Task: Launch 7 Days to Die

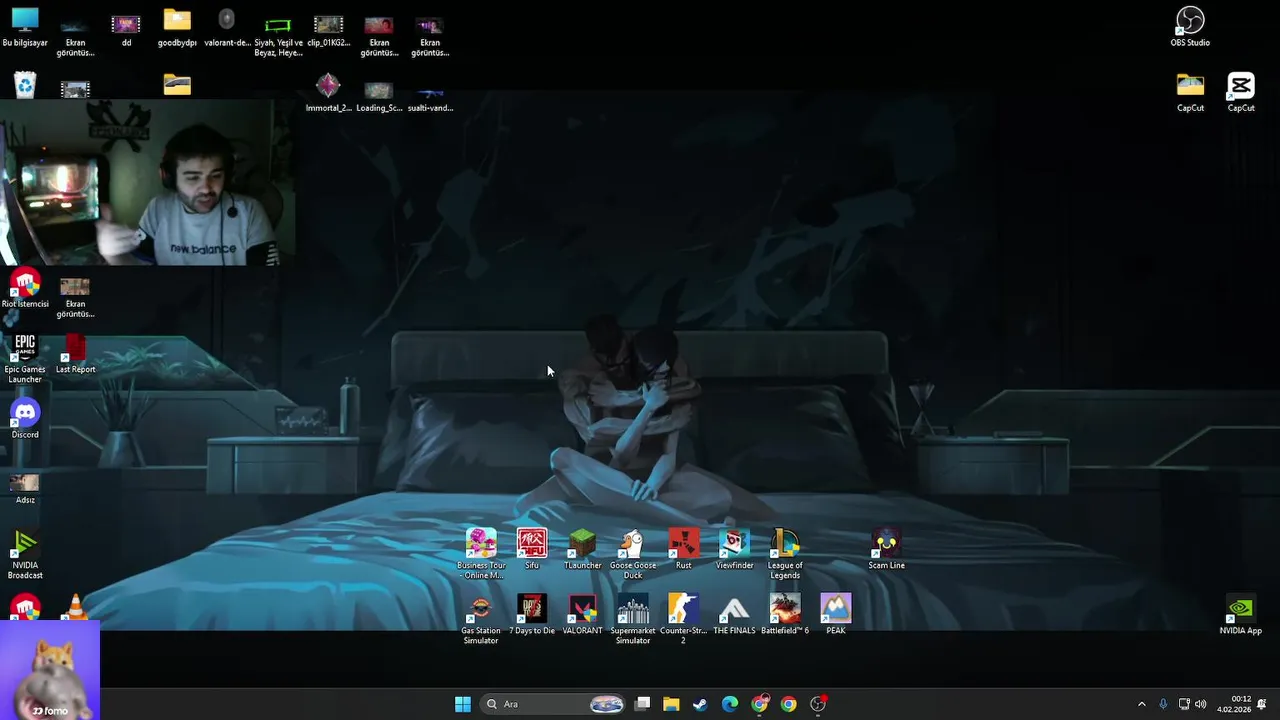Action: [532, 614]
